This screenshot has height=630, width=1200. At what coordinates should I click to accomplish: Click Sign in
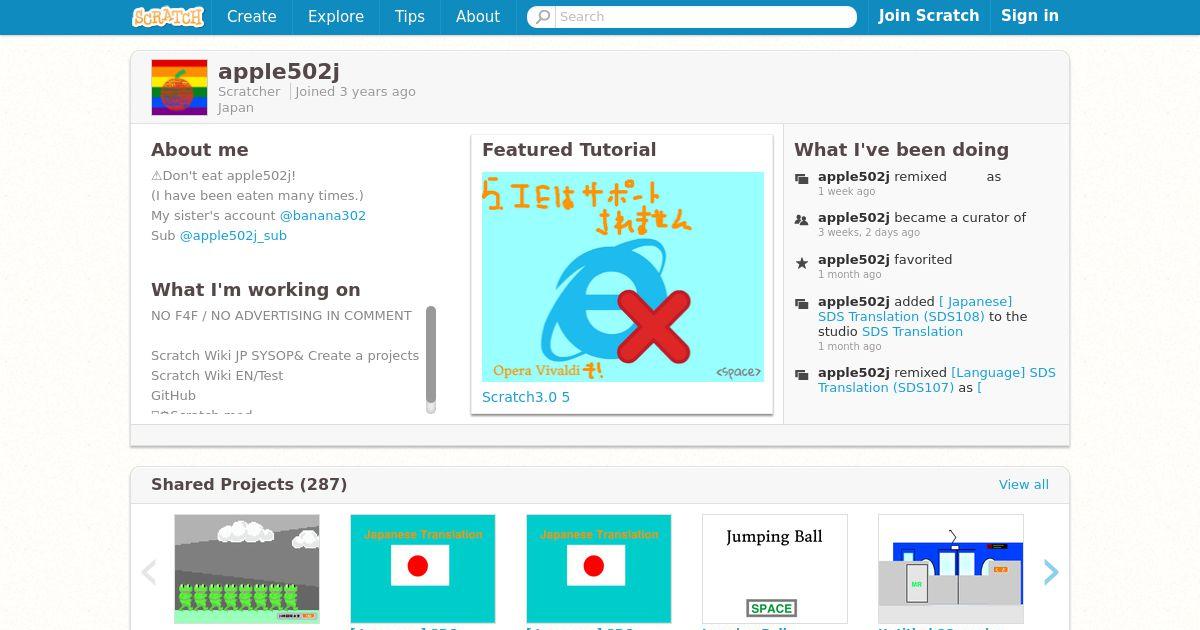(1030, 16)
